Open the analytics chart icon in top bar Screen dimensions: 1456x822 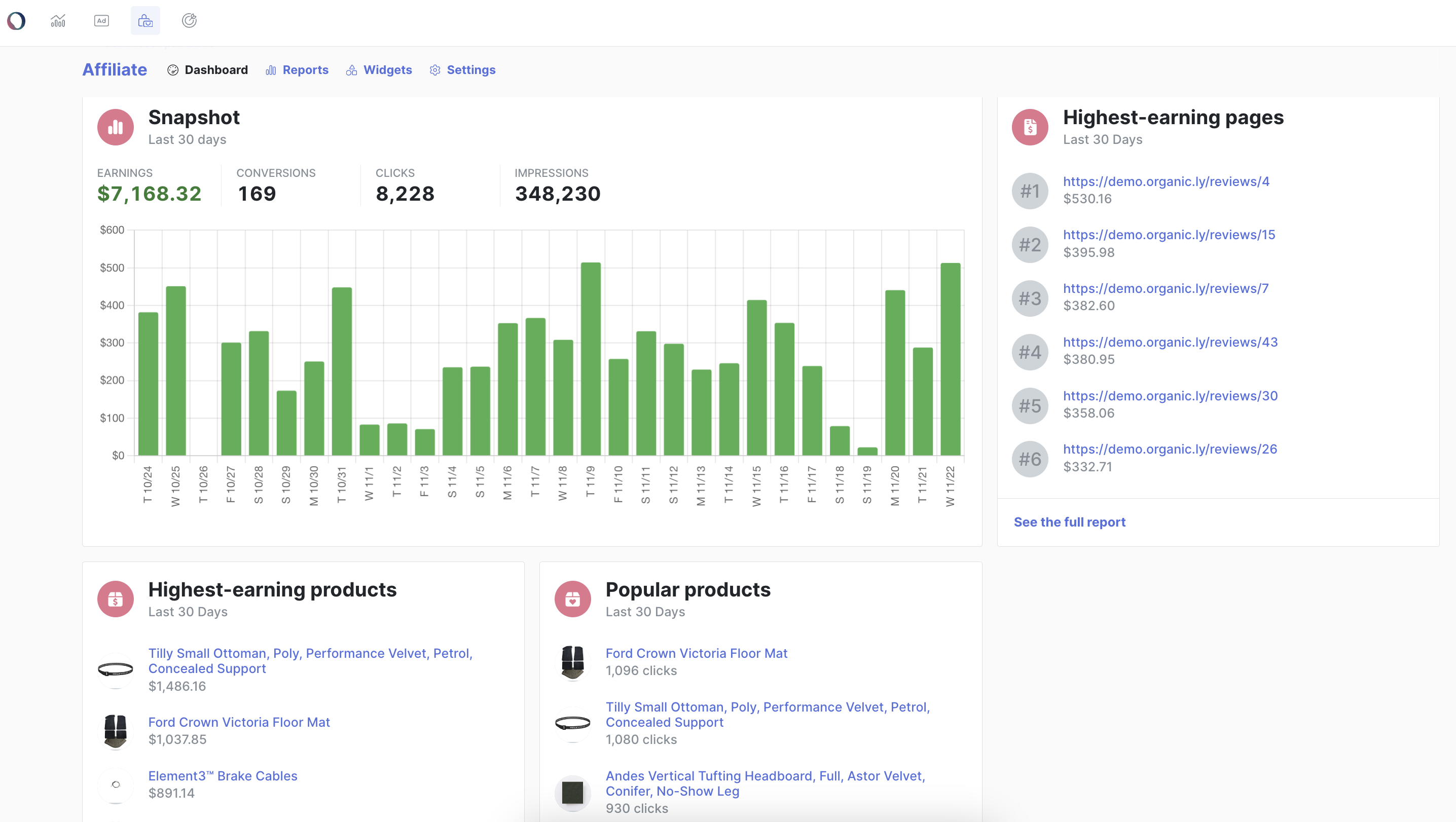[58, 21]
